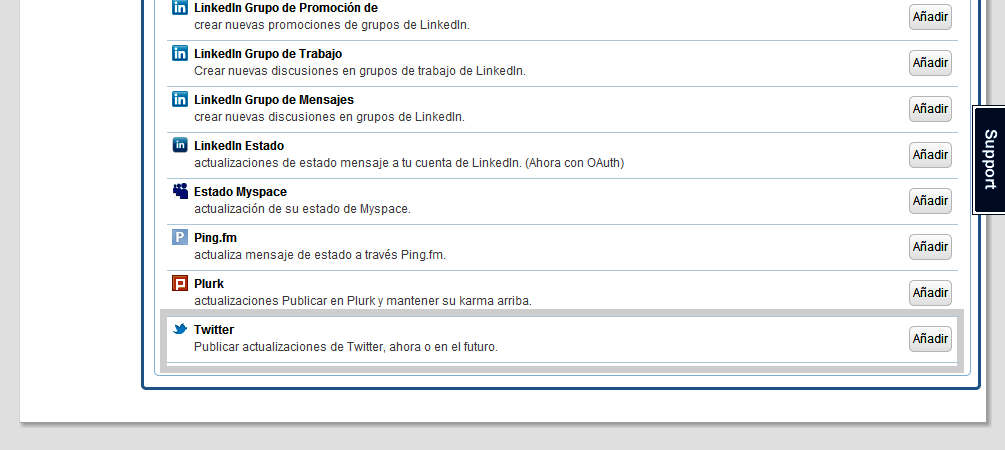This screenshot has width=1005, height=450.
Task: Click the red Plurk icon
Action: (180, 283)
